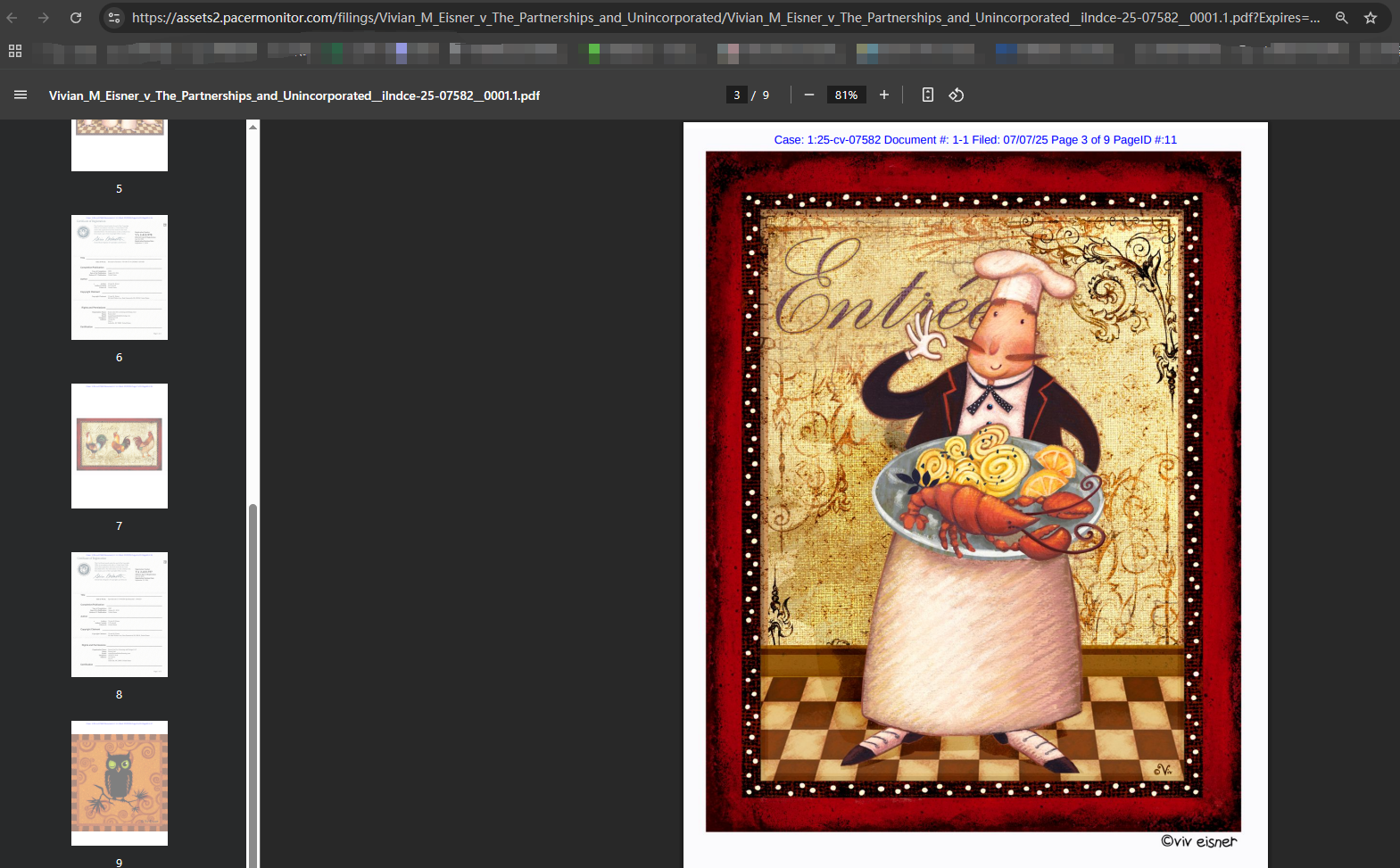Image resolution: width=1400 pixels, height=868 pixels.
Task: Click the 81% zoom level field
Action: click(x=846, y=95)
